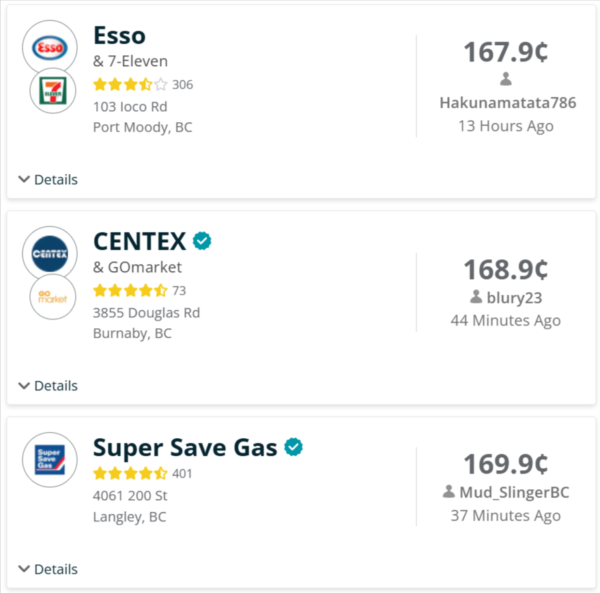
Task: Click the CENTEX brand logo icon
Action: [x=50, y=254]
